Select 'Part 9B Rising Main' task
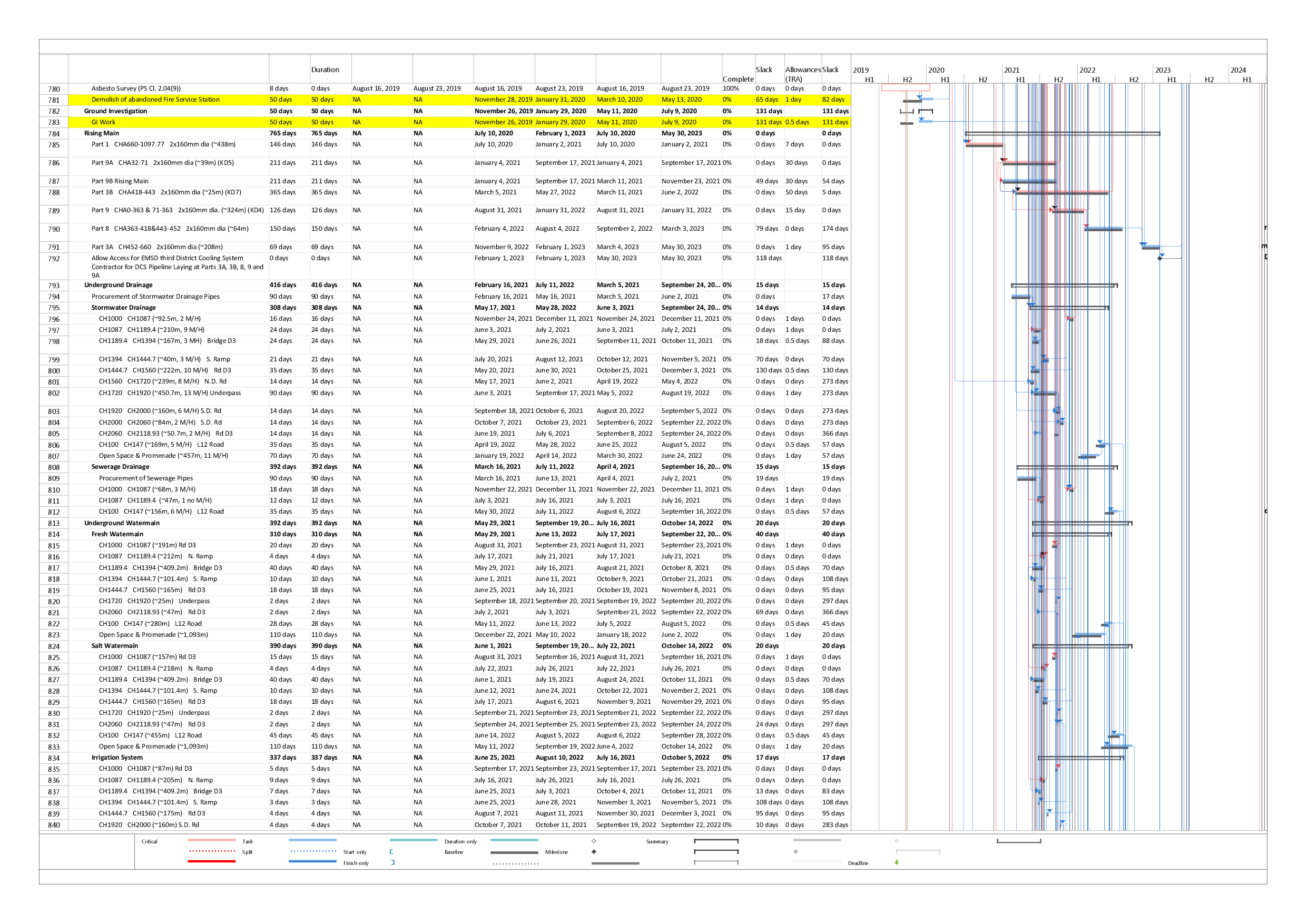The width and height of the screenshot is (1307, 924). 120,182
